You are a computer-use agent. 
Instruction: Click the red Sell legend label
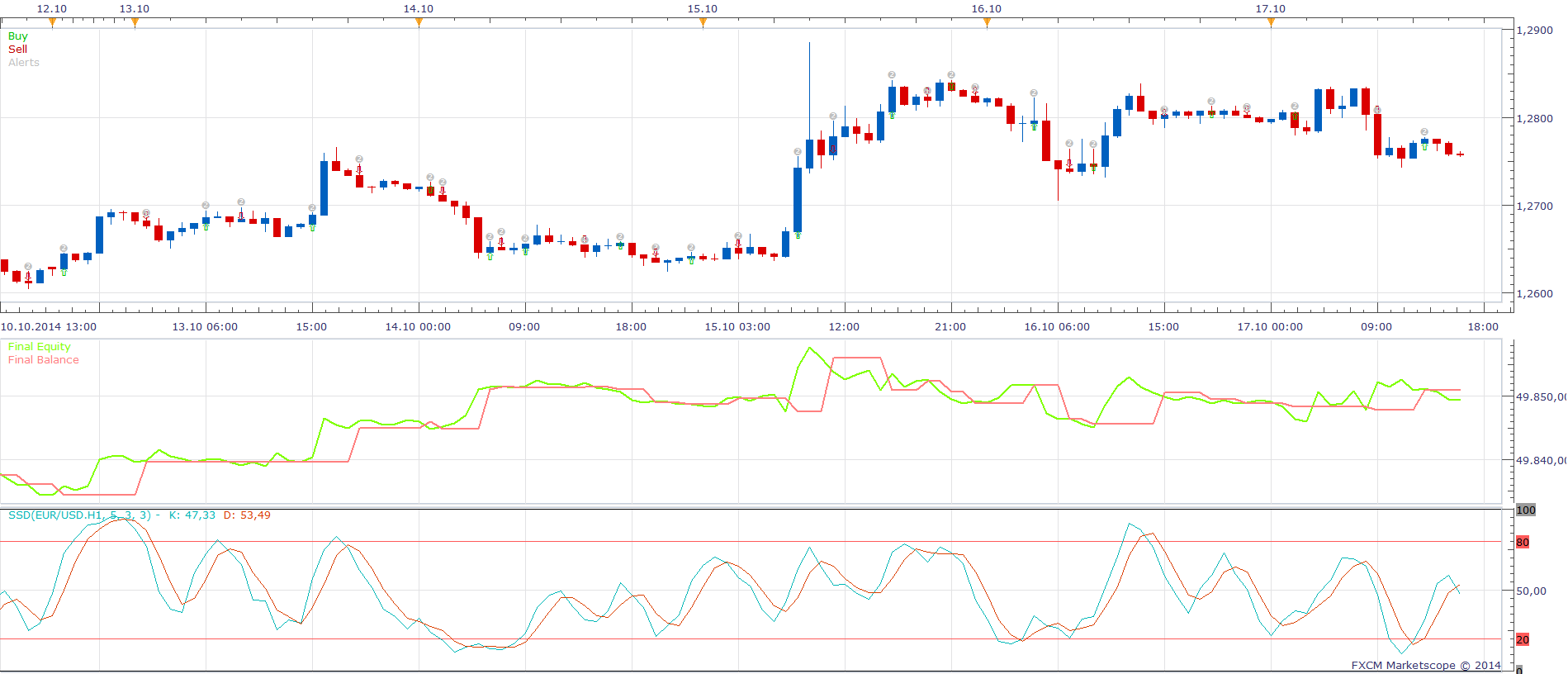[17, 50]
